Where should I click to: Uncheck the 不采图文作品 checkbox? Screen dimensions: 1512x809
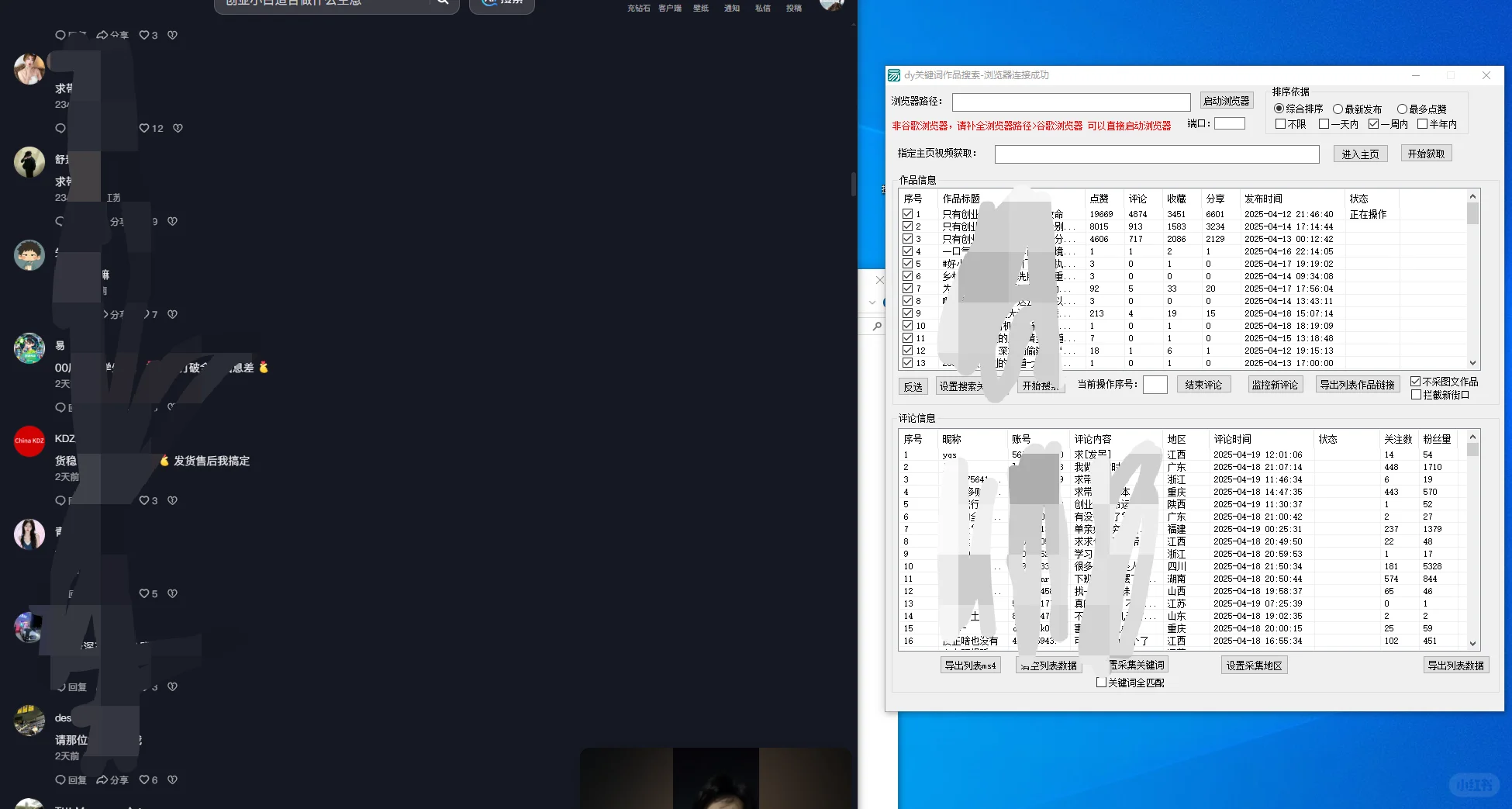1416,382
